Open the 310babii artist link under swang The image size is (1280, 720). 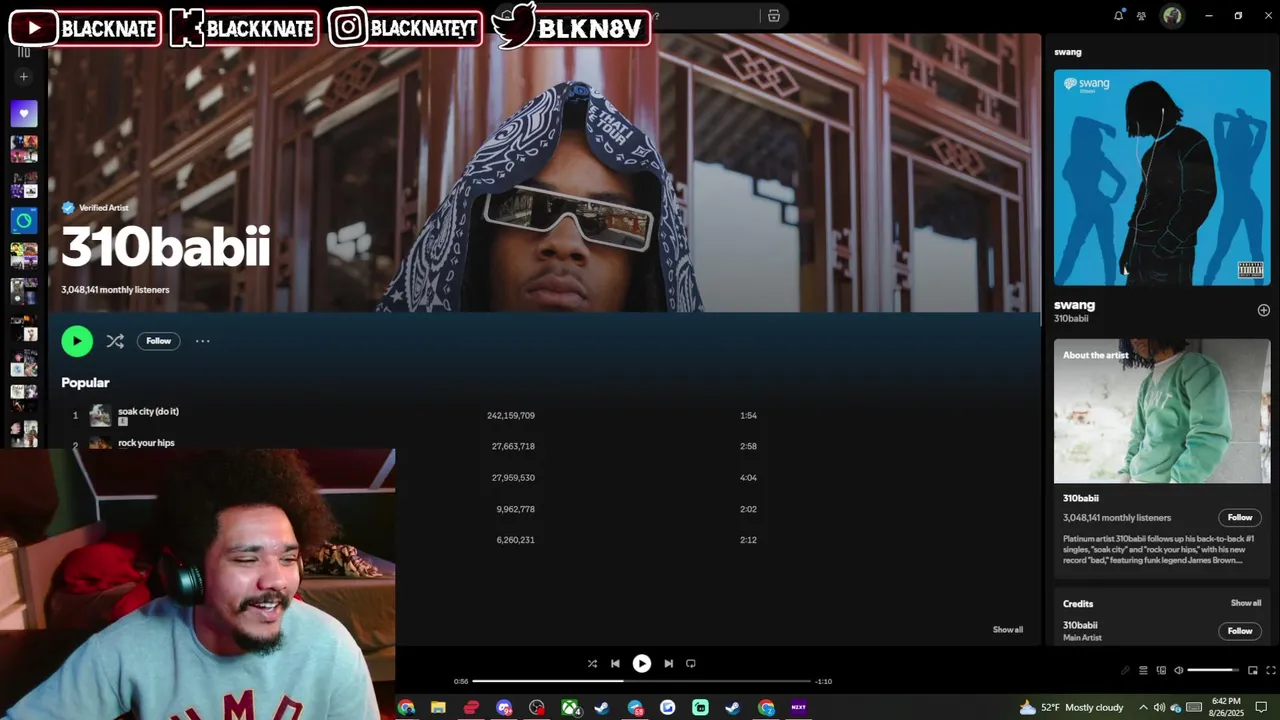pos(1071,319)
